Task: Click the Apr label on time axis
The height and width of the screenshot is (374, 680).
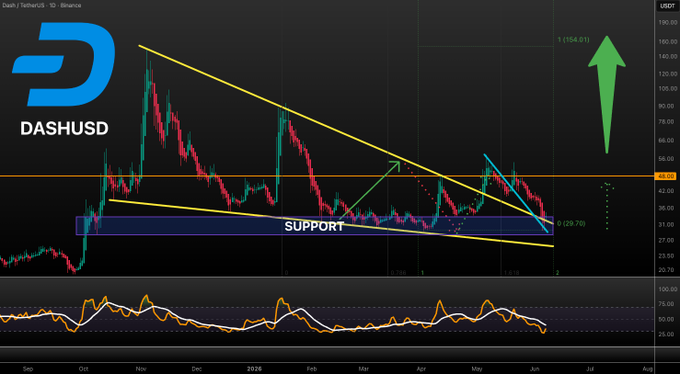Action: [x=422, y=369]
